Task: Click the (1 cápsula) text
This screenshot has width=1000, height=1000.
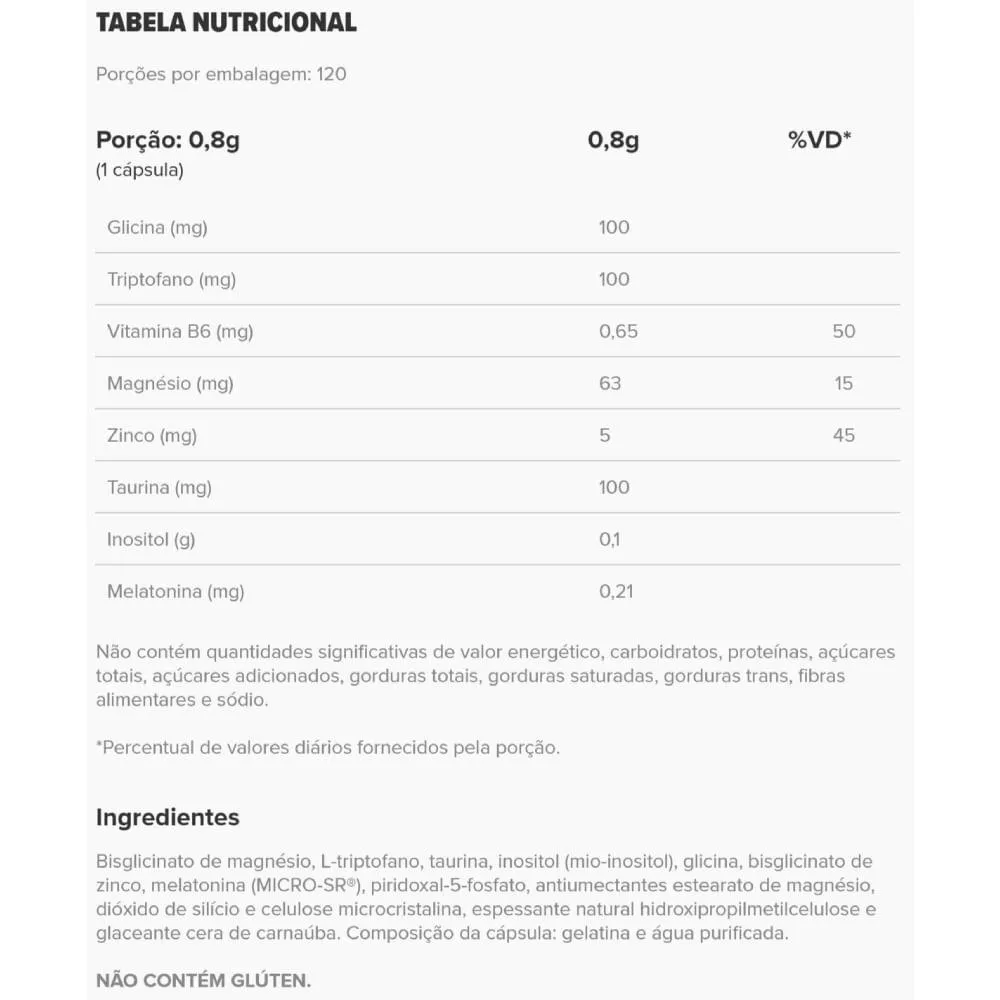Action: click(140, 170)
